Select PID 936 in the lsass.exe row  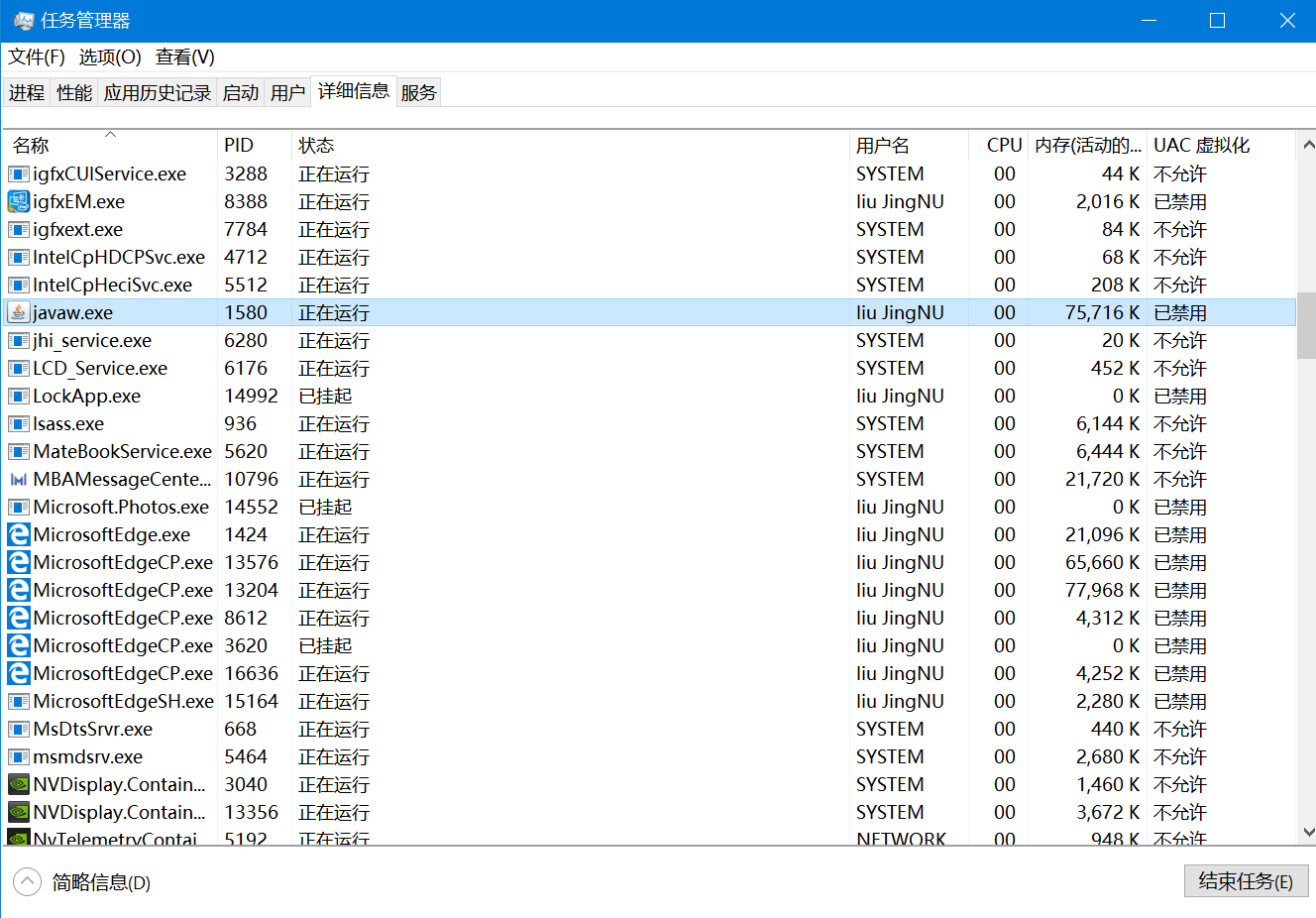(x=240, y=424)
